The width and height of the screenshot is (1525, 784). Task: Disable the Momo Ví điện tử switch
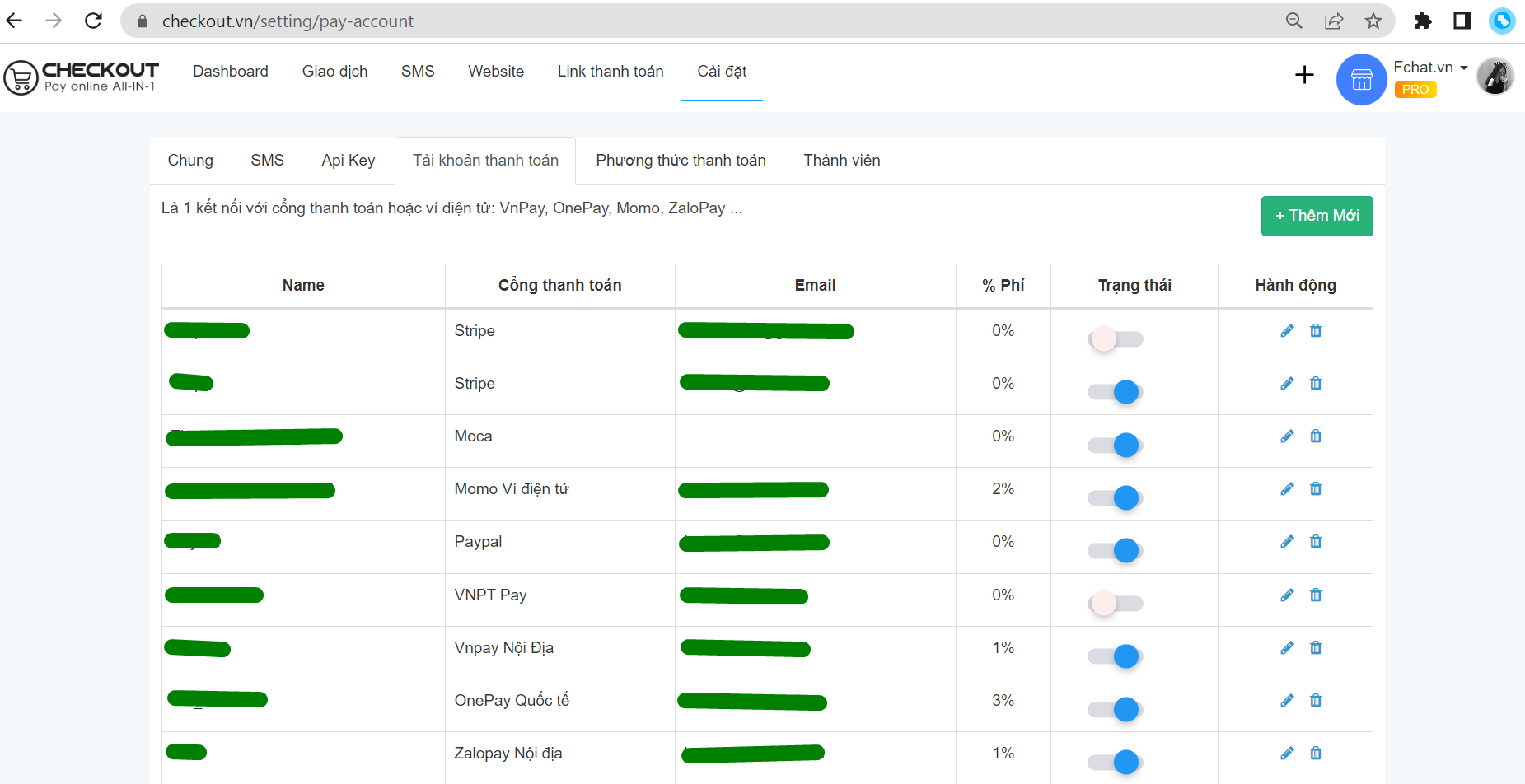point(1116,497)
